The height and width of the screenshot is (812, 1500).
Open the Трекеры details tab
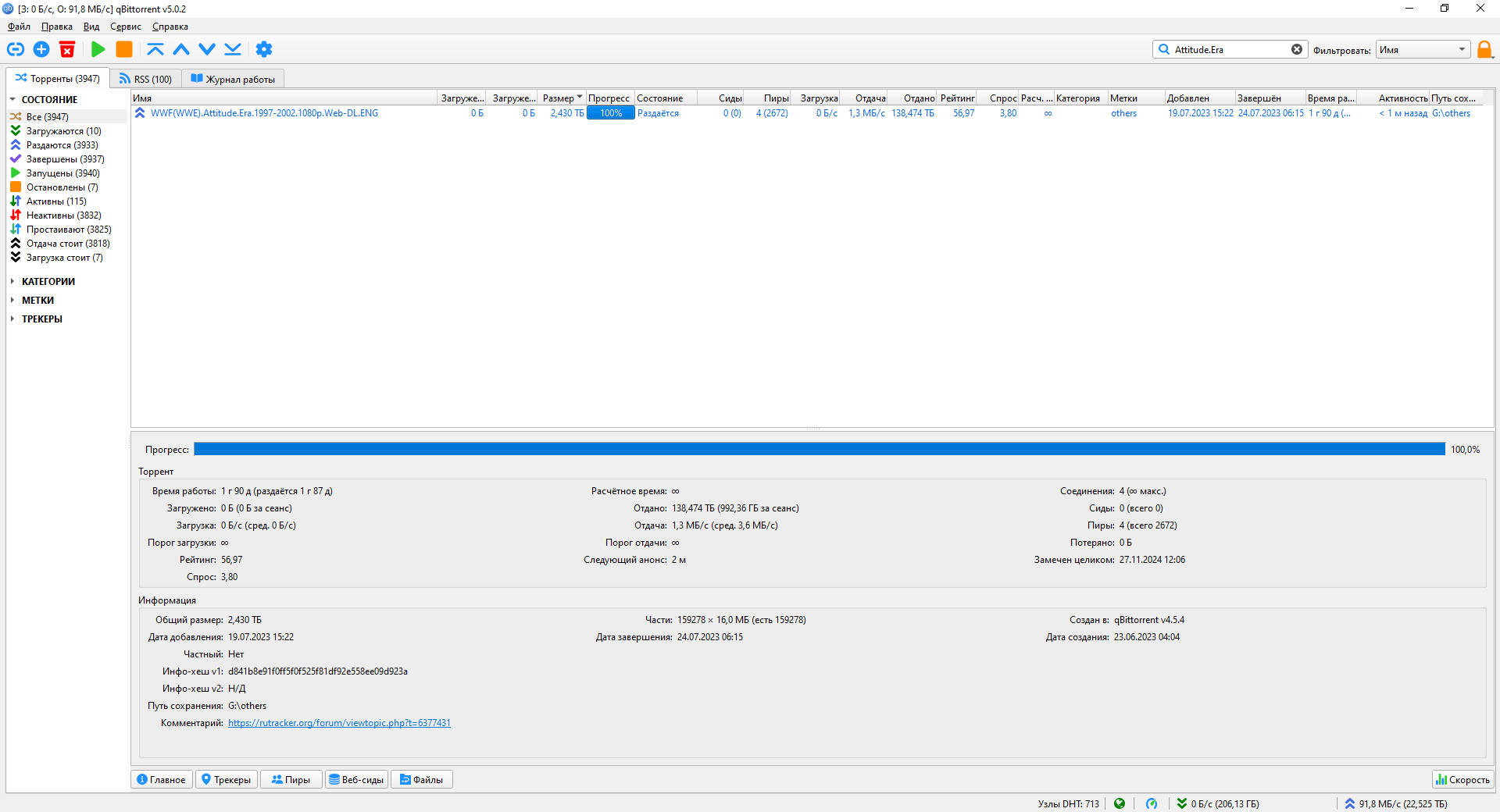(226, 779)
